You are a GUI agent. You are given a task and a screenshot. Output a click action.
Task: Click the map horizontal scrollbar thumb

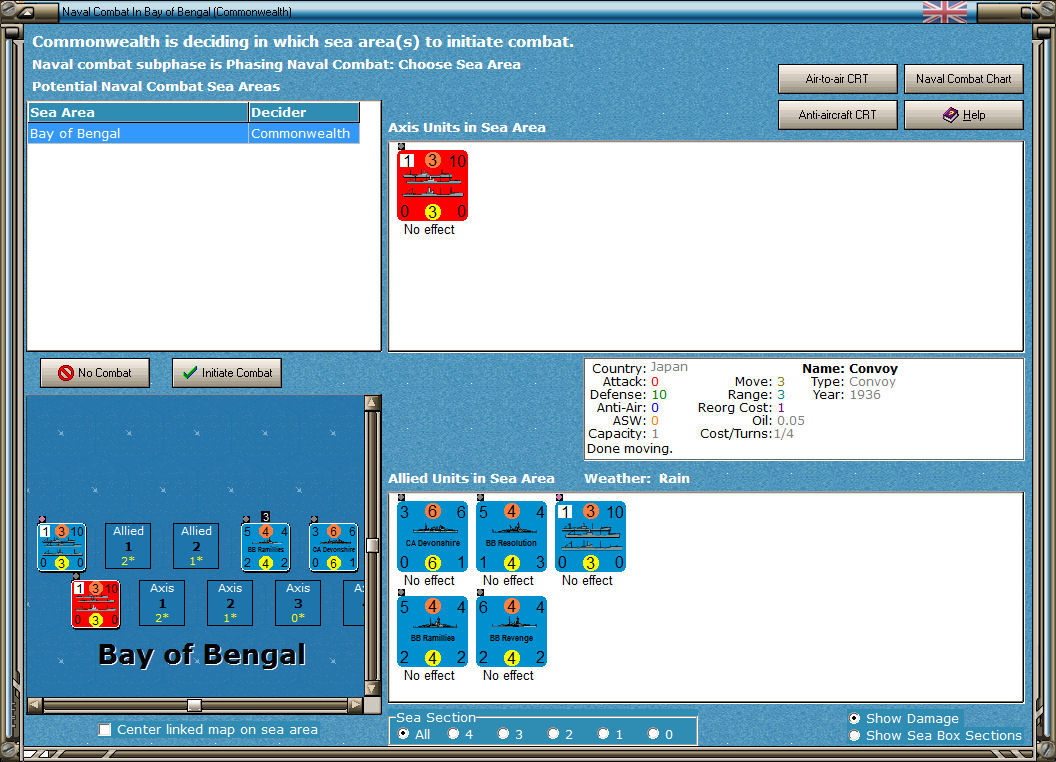194,705
